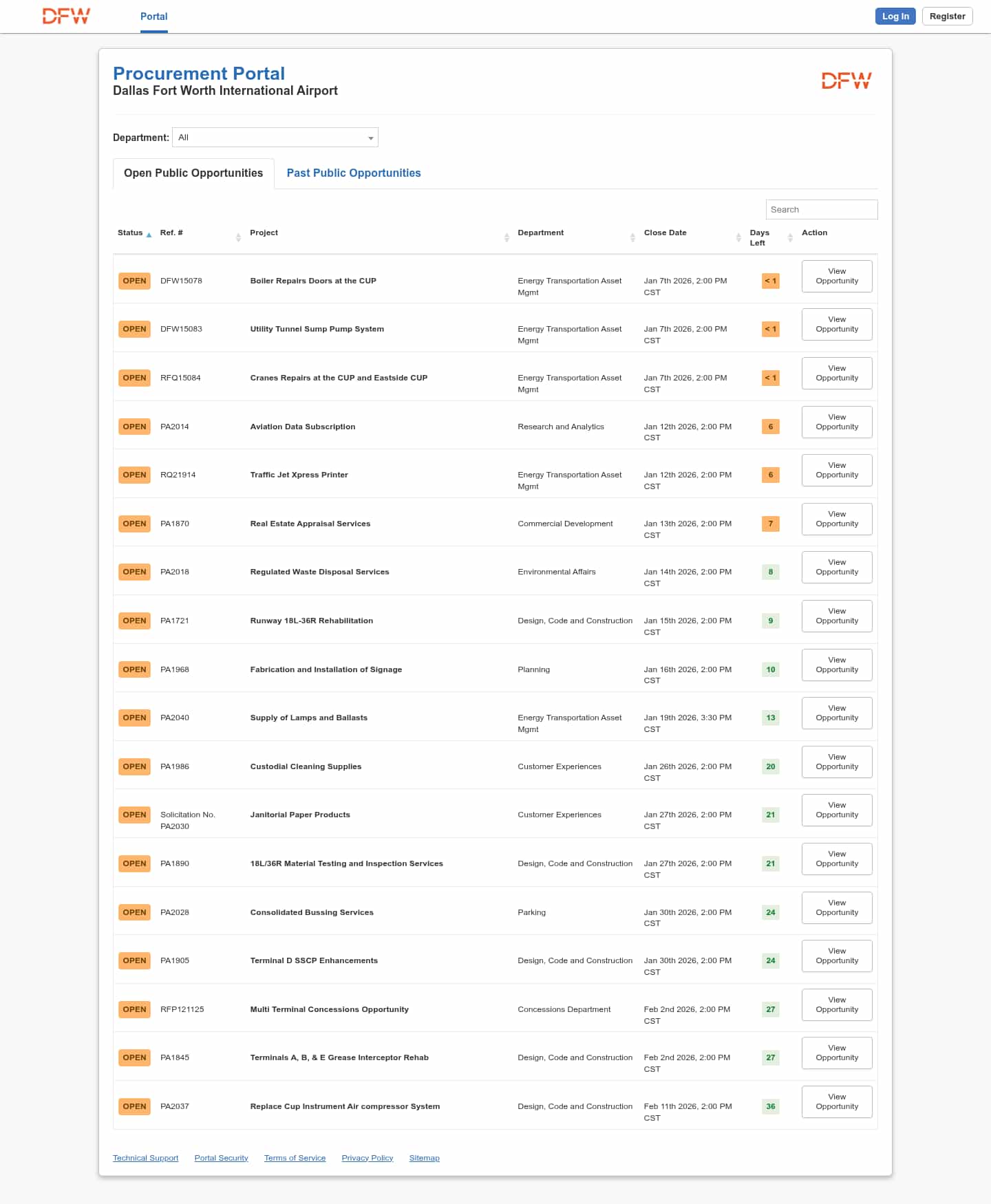Image resolution: width=991 pixels, height=1204 pixels.
Task: Open the Technical Support footer link
Action: tap(145, 1158)
